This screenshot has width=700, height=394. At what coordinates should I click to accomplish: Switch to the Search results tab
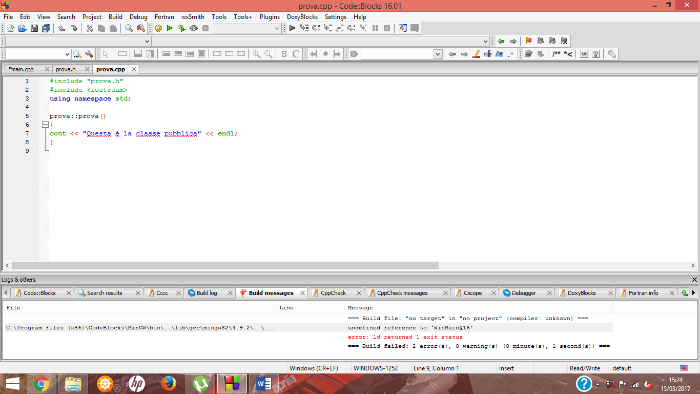[104, 293]
